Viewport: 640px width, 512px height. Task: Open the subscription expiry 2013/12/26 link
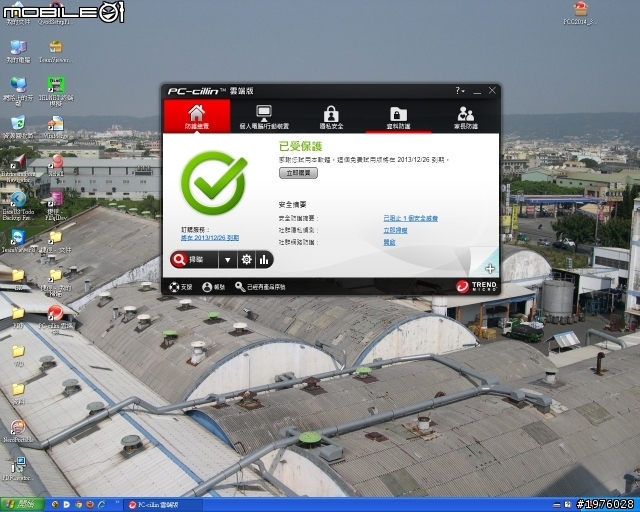point(210,238)
